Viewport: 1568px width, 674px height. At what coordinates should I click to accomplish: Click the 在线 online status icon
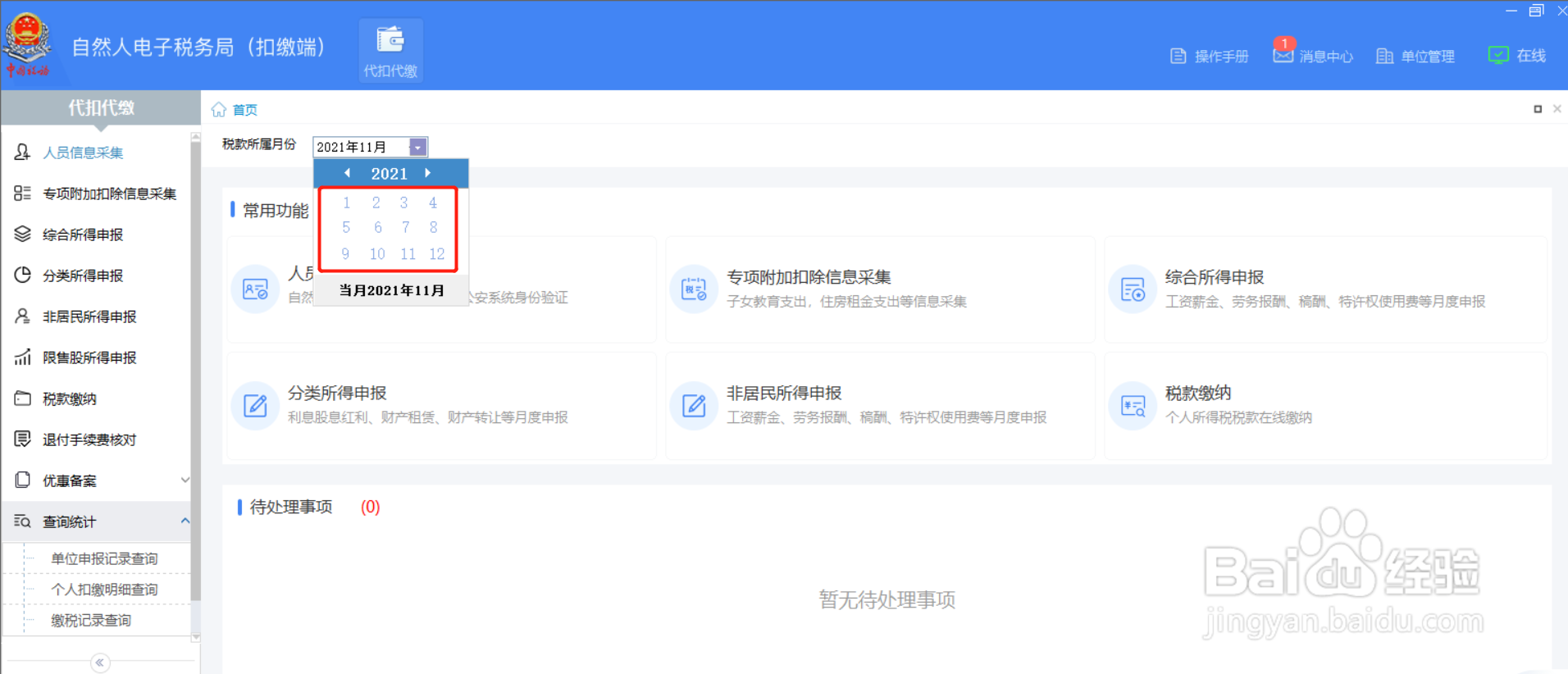coord(1498,55)
